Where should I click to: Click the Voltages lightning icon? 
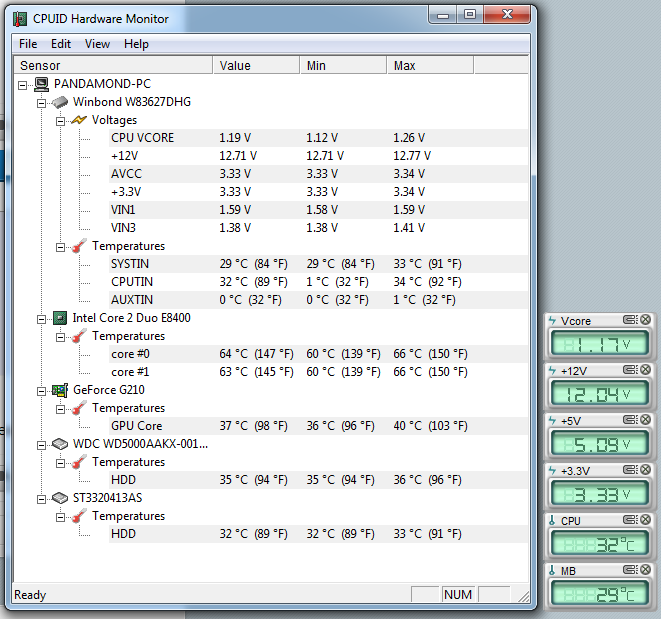79,120
